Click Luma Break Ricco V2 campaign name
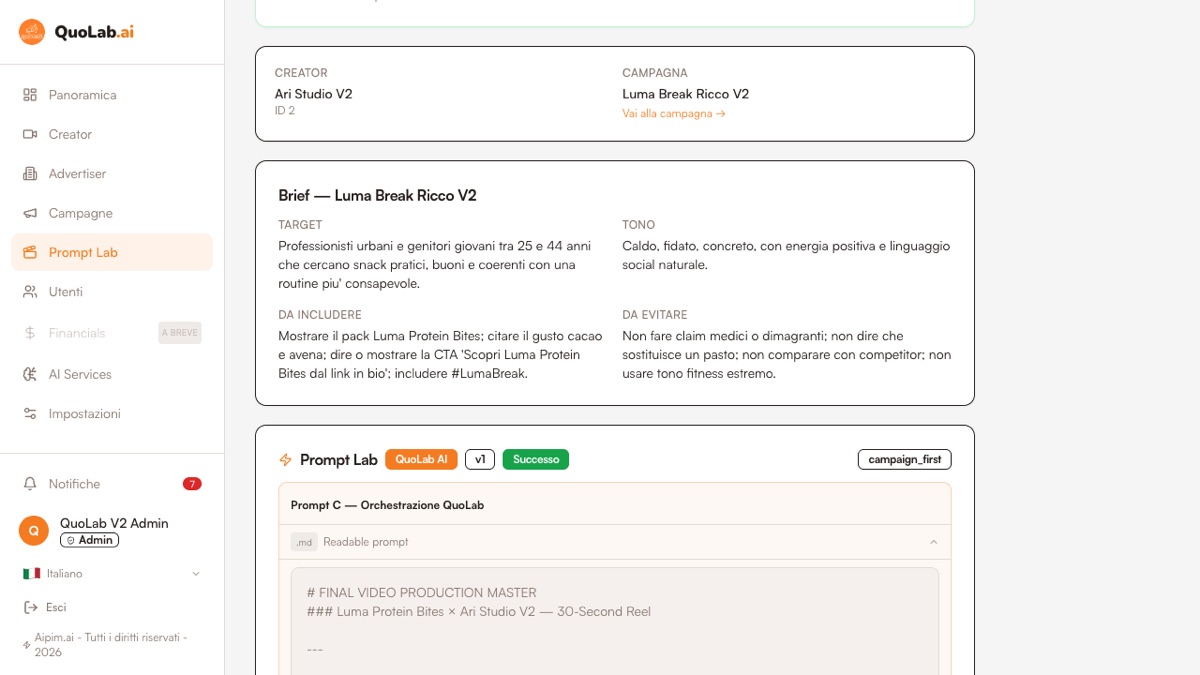1200x675 pixels. 686,94
